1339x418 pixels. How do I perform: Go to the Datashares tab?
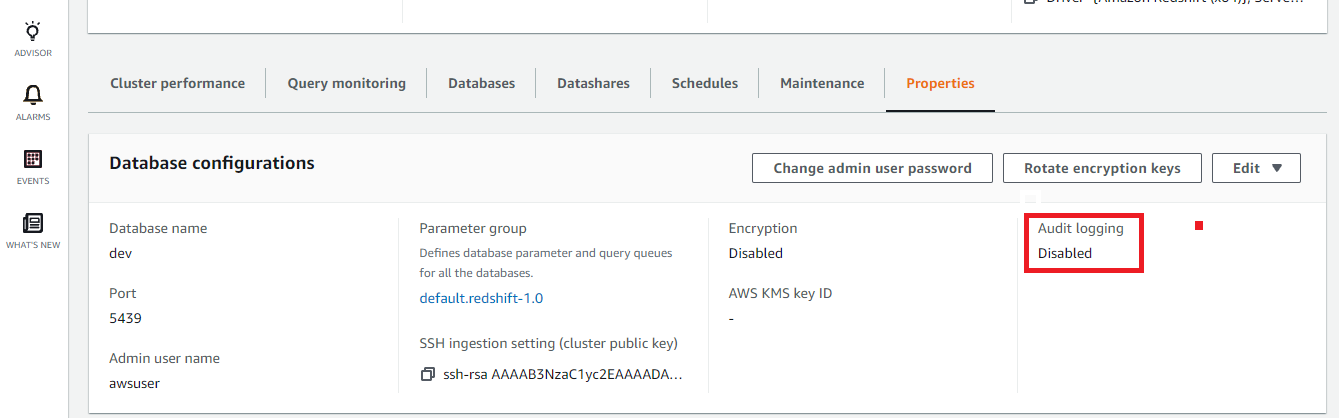[x=593, y=83]
